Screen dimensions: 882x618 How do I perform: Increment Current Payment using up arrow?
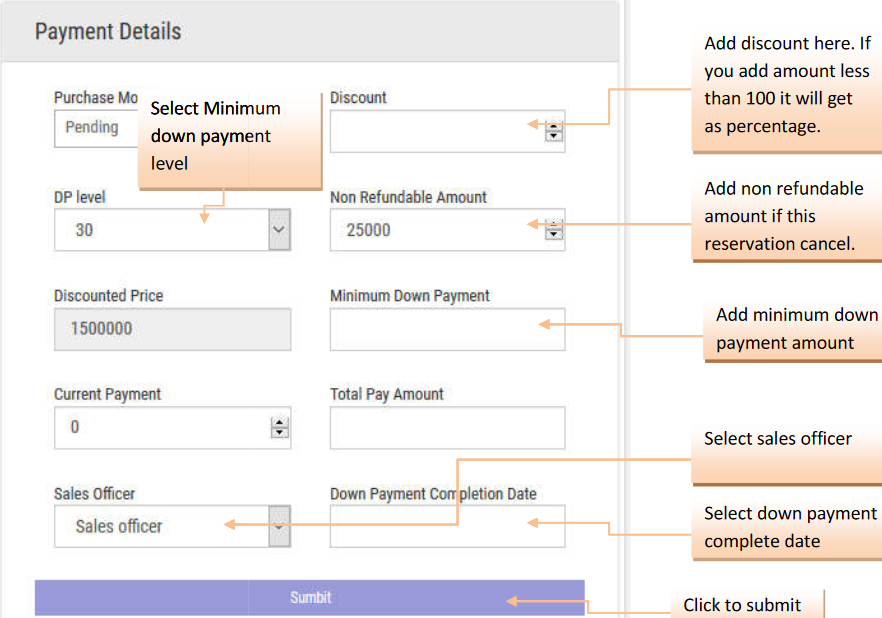280,422
